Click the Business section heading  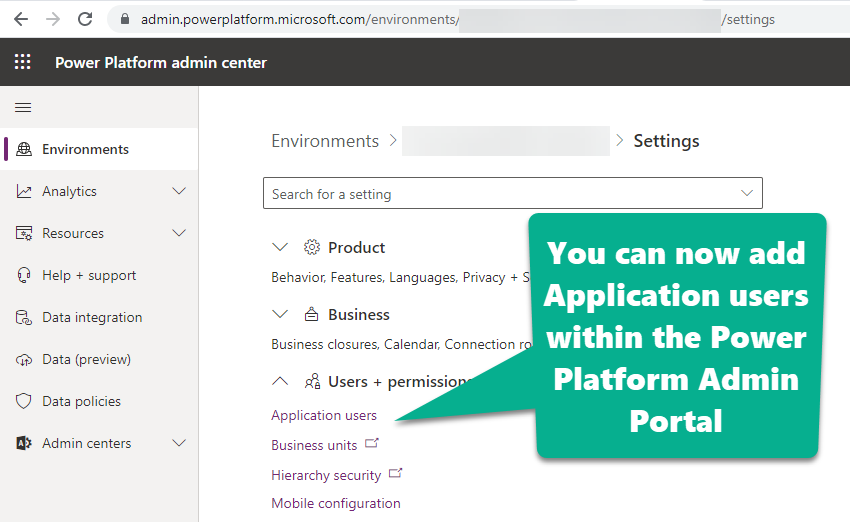click(x=358, y=314)
